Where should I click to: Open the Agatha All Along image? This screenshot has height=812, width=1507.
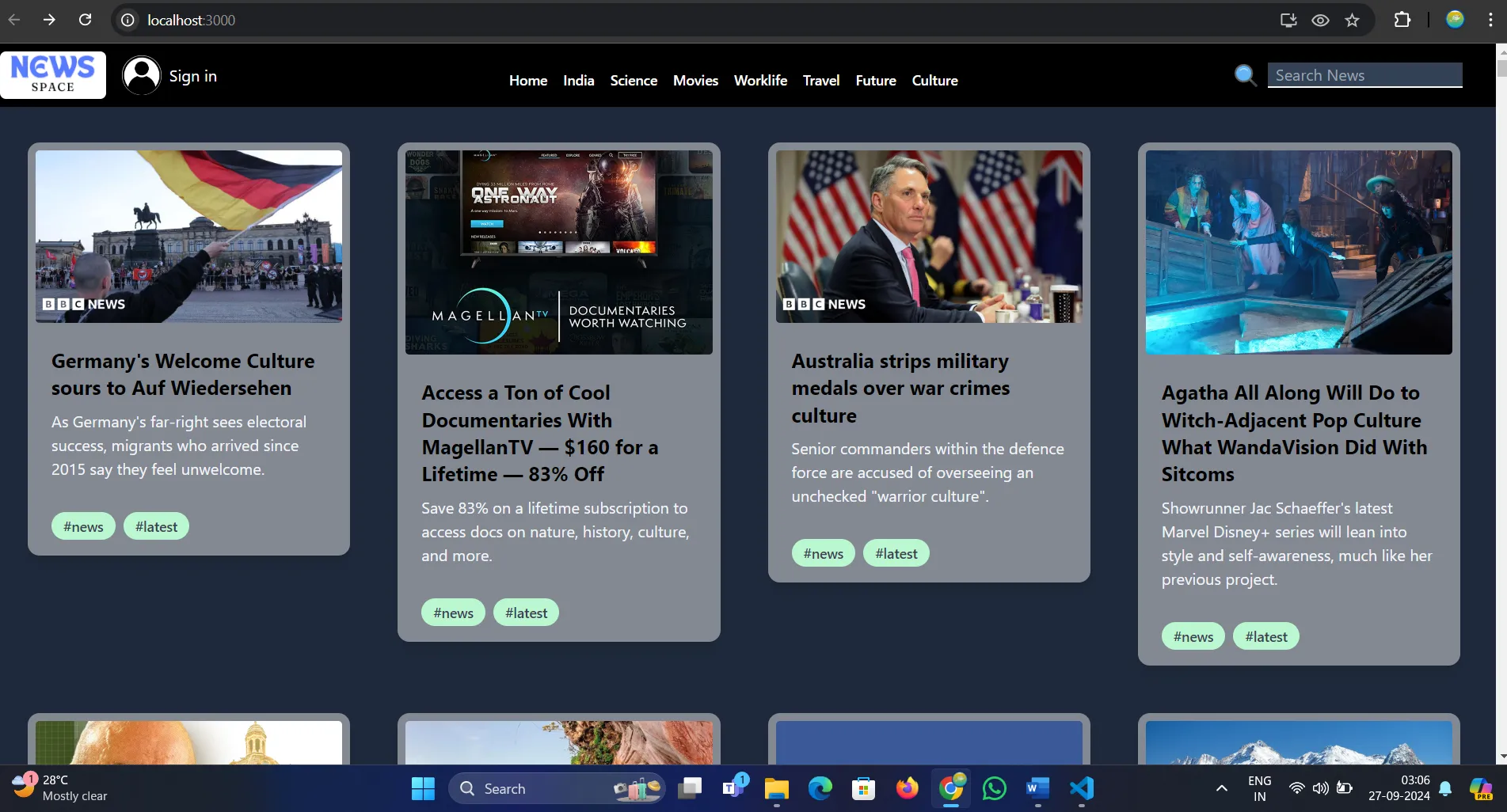(x=1299, y=252)
